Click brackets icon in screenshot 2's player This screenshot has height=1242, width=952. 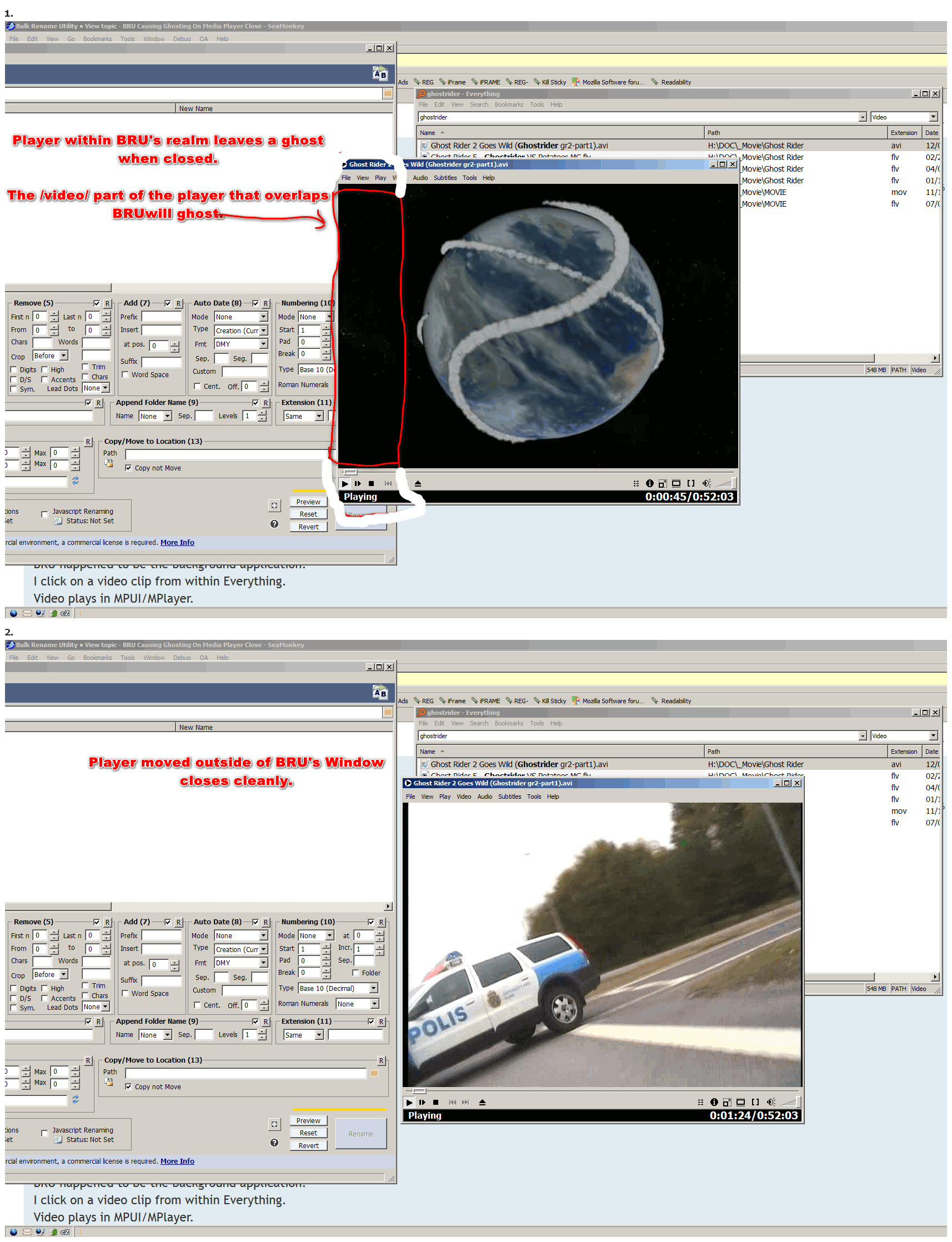click(755, 1102)
